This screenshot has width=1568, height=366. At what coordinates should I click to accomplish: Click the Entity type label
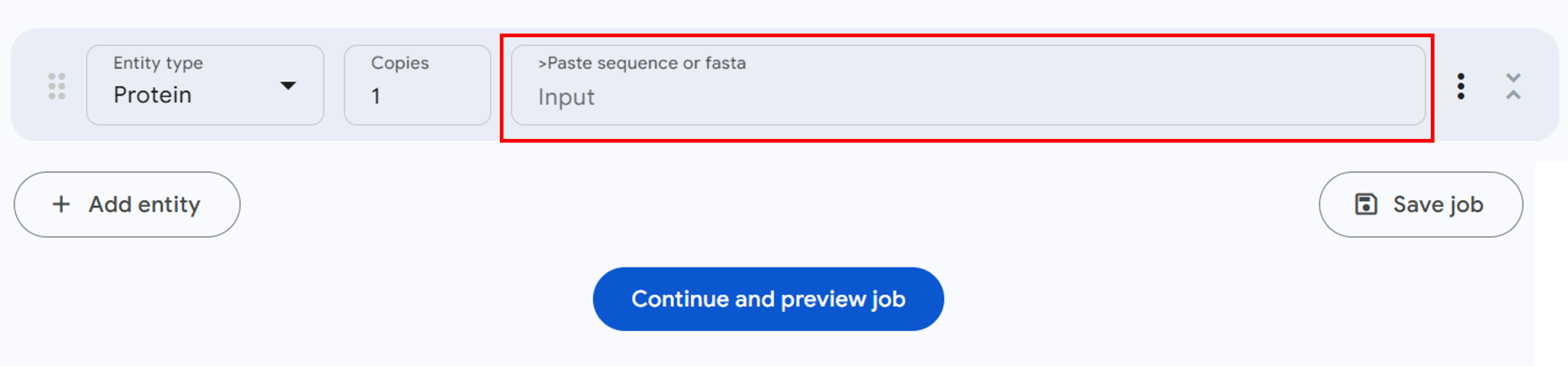point(158,63)
